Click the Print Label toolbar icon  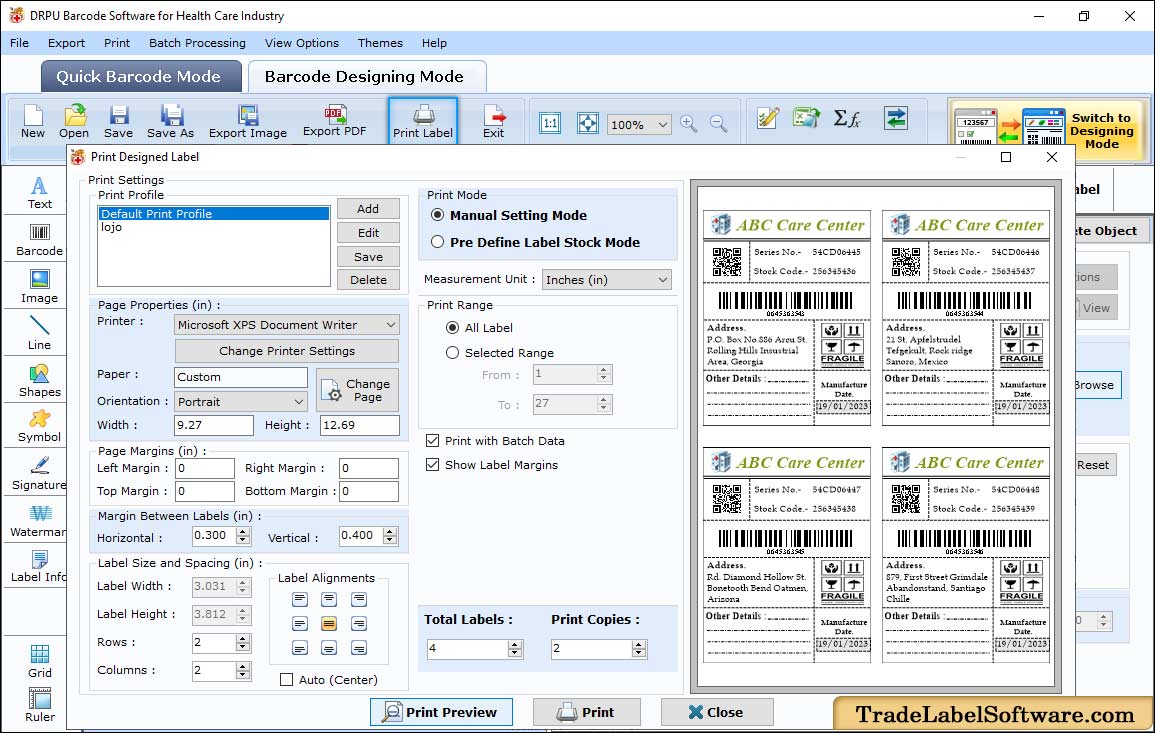pos(423,122)
